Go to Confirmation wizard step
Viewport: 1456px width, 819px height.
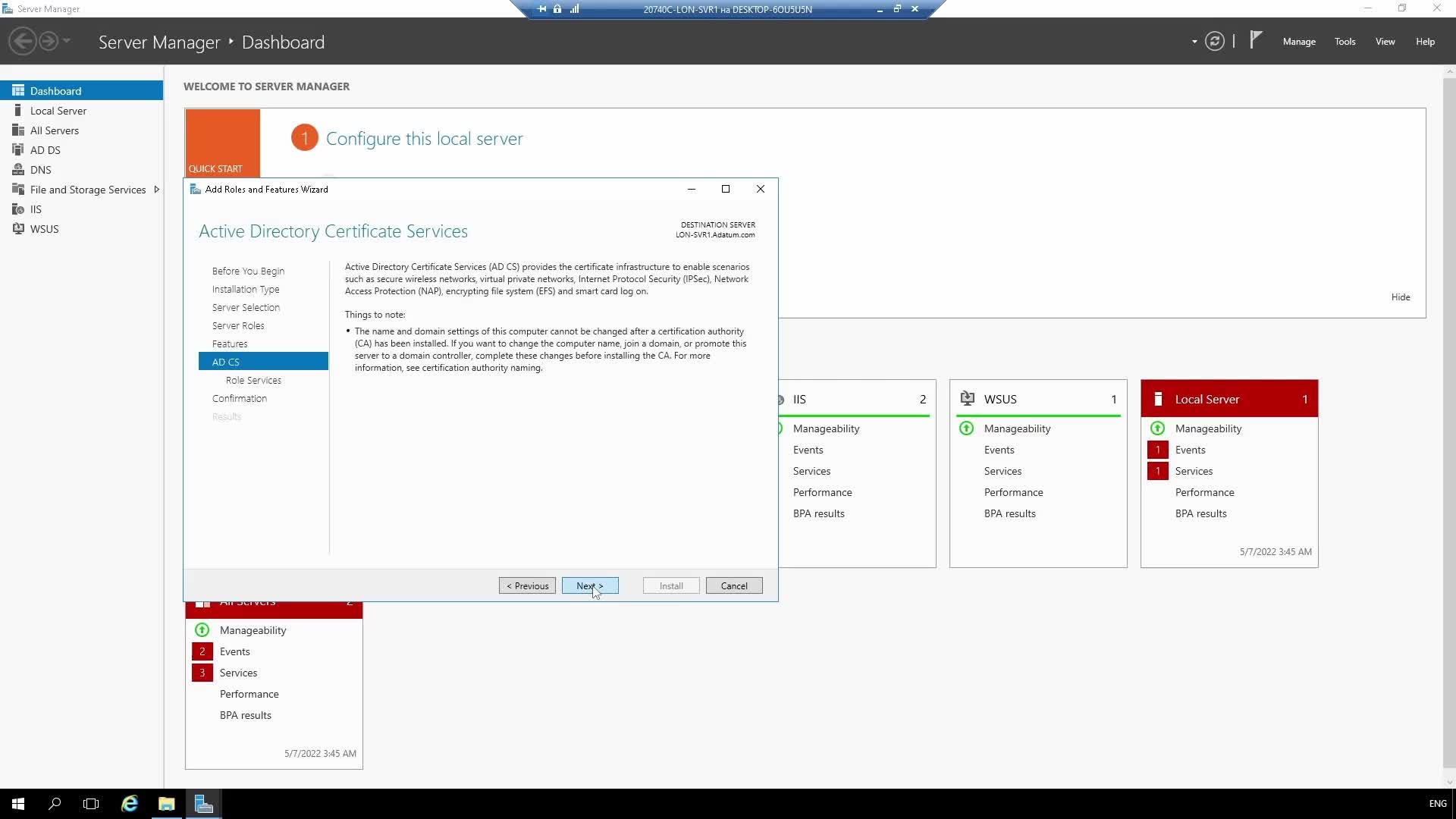[x=240, y=398]
